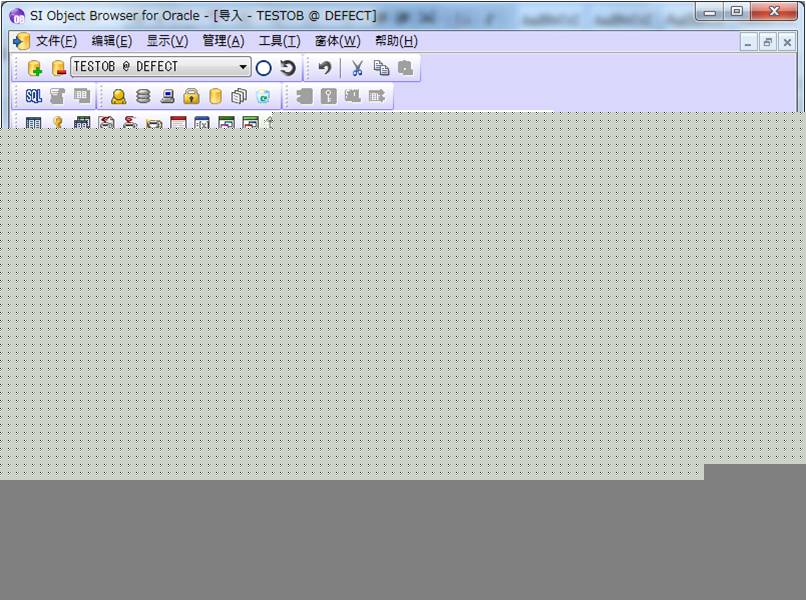
Task: Restore down the inner MDI child window
Action: (767, 43)
